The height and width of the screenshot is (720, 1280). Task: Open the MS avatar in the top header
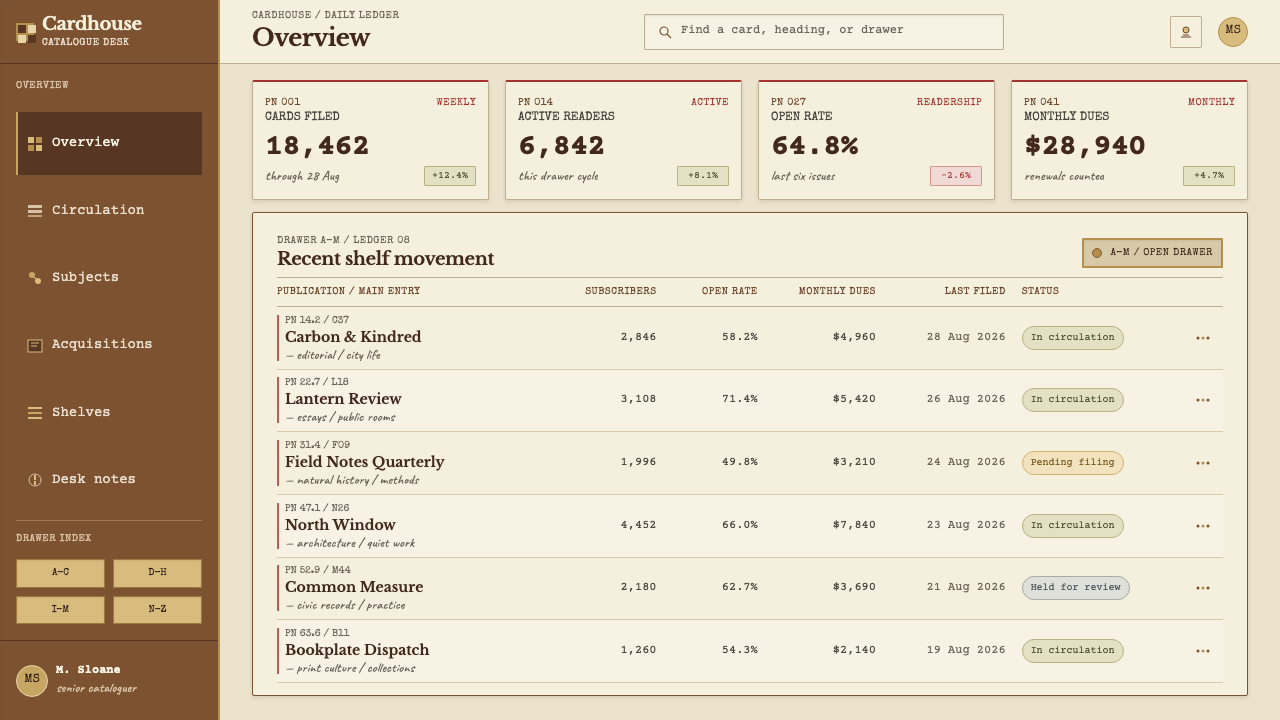pyautogui.click(x=1233, y=32)
